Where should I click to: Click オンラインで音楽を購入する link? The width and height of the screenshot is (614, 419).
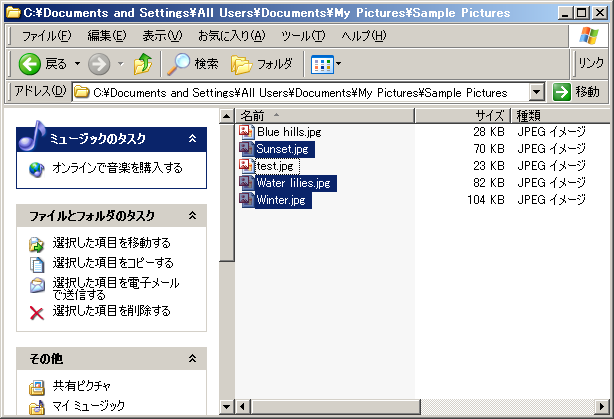tap(117, 168)
